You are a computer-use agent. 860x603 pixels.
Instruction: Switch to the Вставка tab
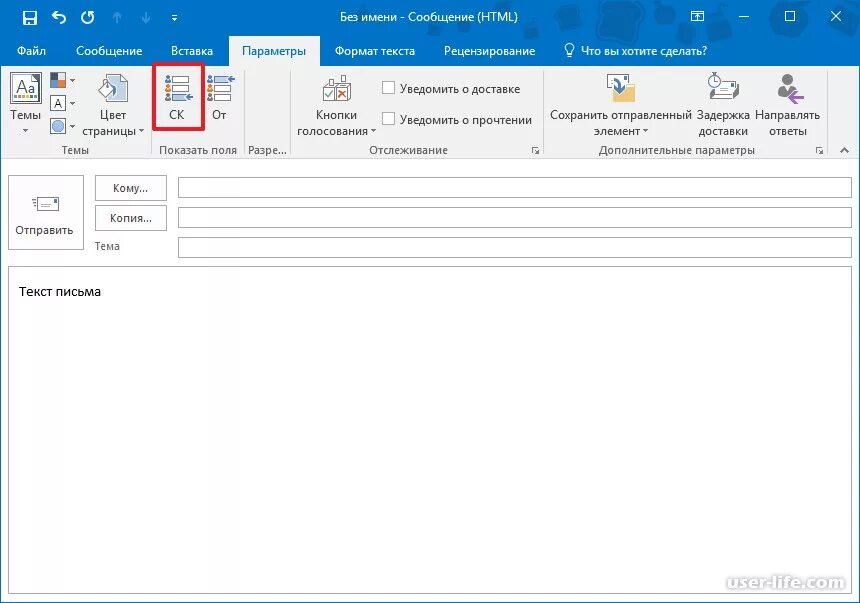191,51
